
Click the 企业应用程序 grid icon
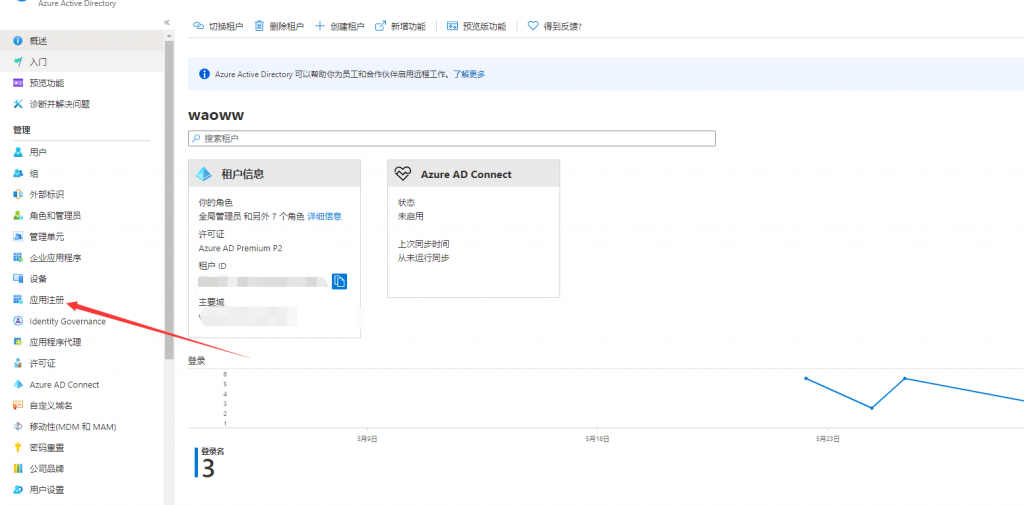pos(18,257)
